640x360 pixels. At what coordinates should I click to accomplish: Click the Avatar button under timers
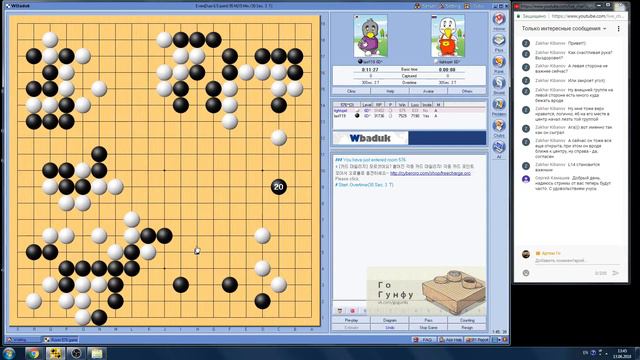pyautogui.click(x=428, y=91)
